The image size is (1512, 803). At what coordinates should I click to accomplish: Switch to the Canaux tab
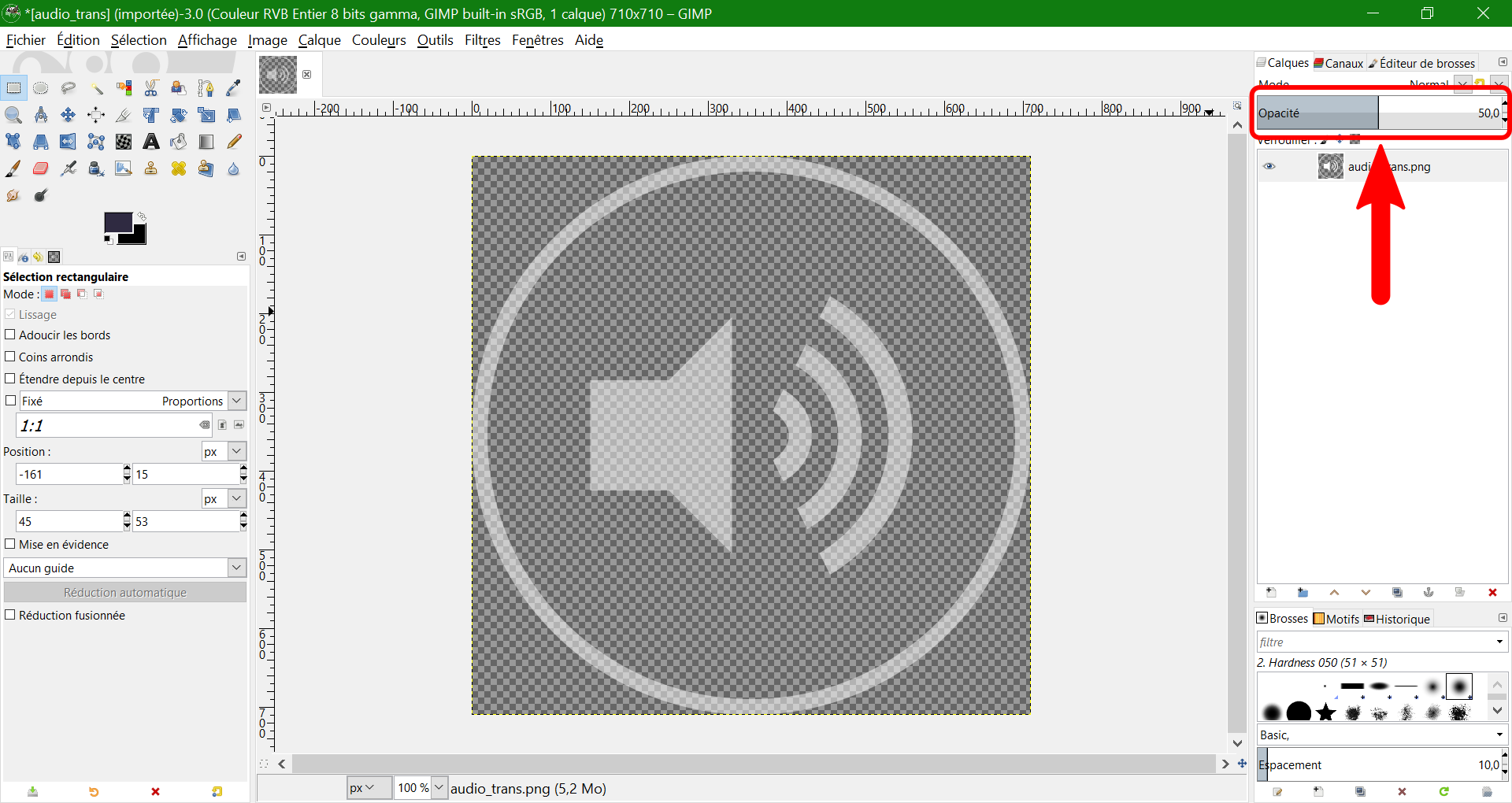(1339, 63)
